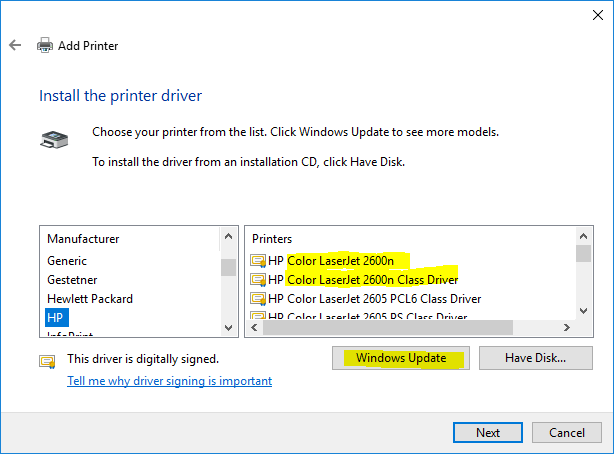Click Printers column header
Viewport: 614px width, 454px height.
coord(272,239)
